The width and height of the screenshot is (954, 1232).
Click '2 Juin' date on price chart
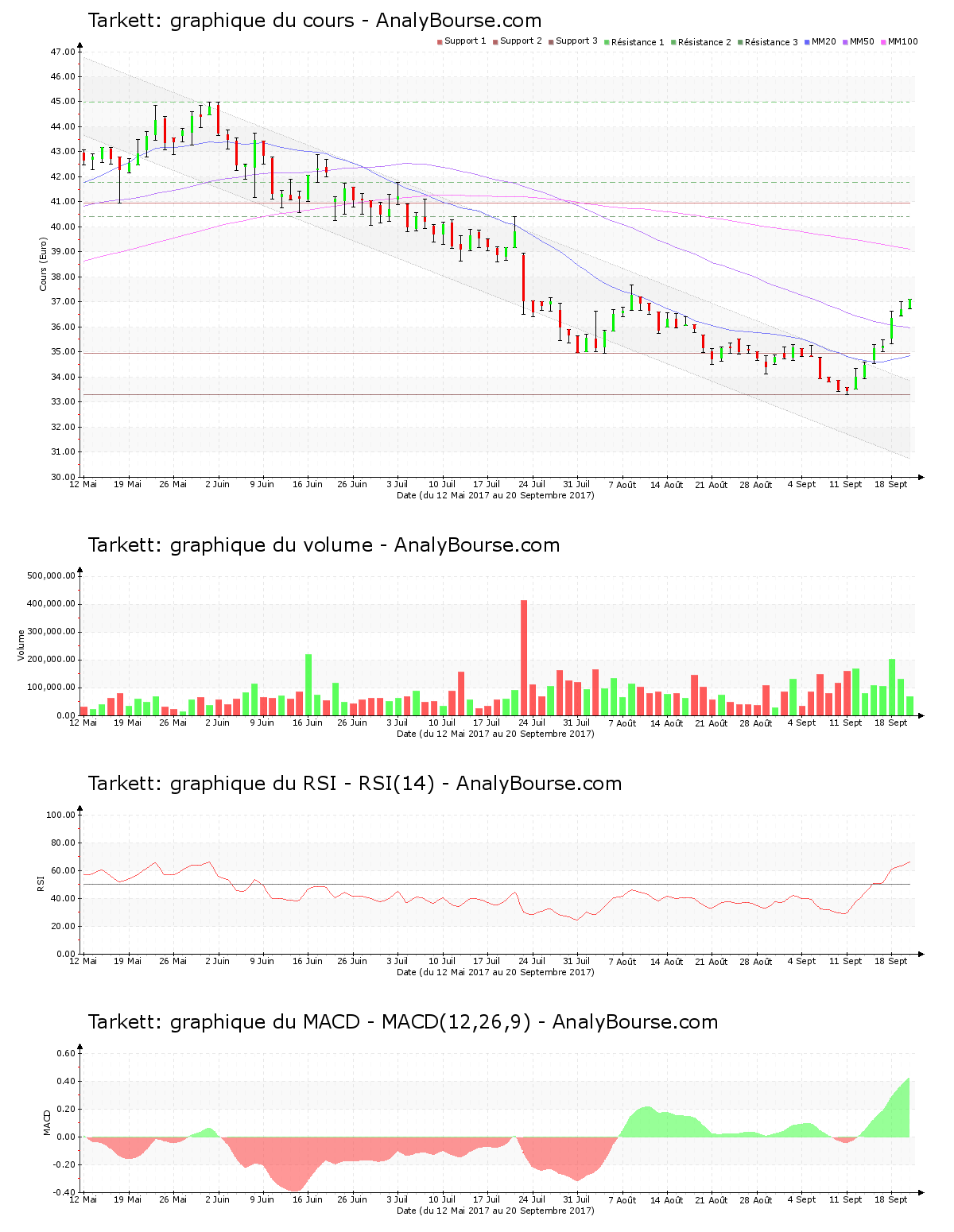click(x=217, y=484)
